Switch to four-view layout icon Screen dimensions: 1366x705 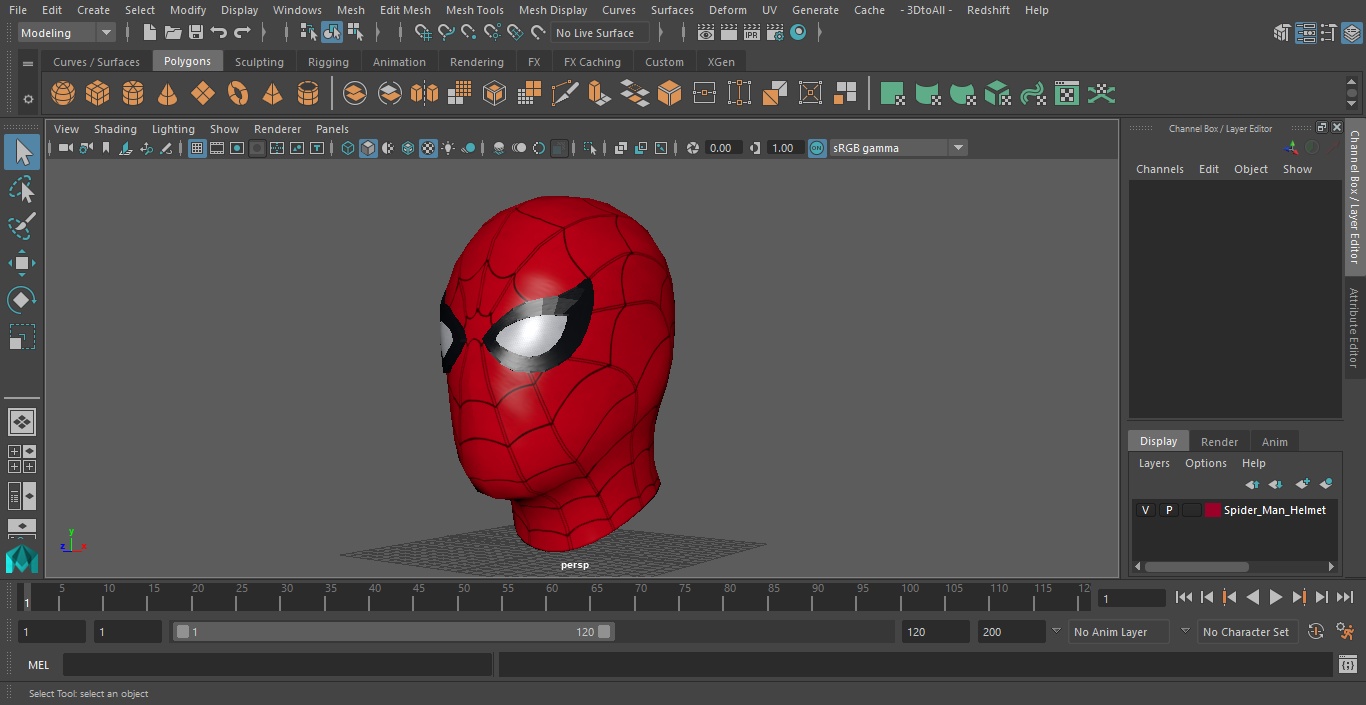click(22, 459)
